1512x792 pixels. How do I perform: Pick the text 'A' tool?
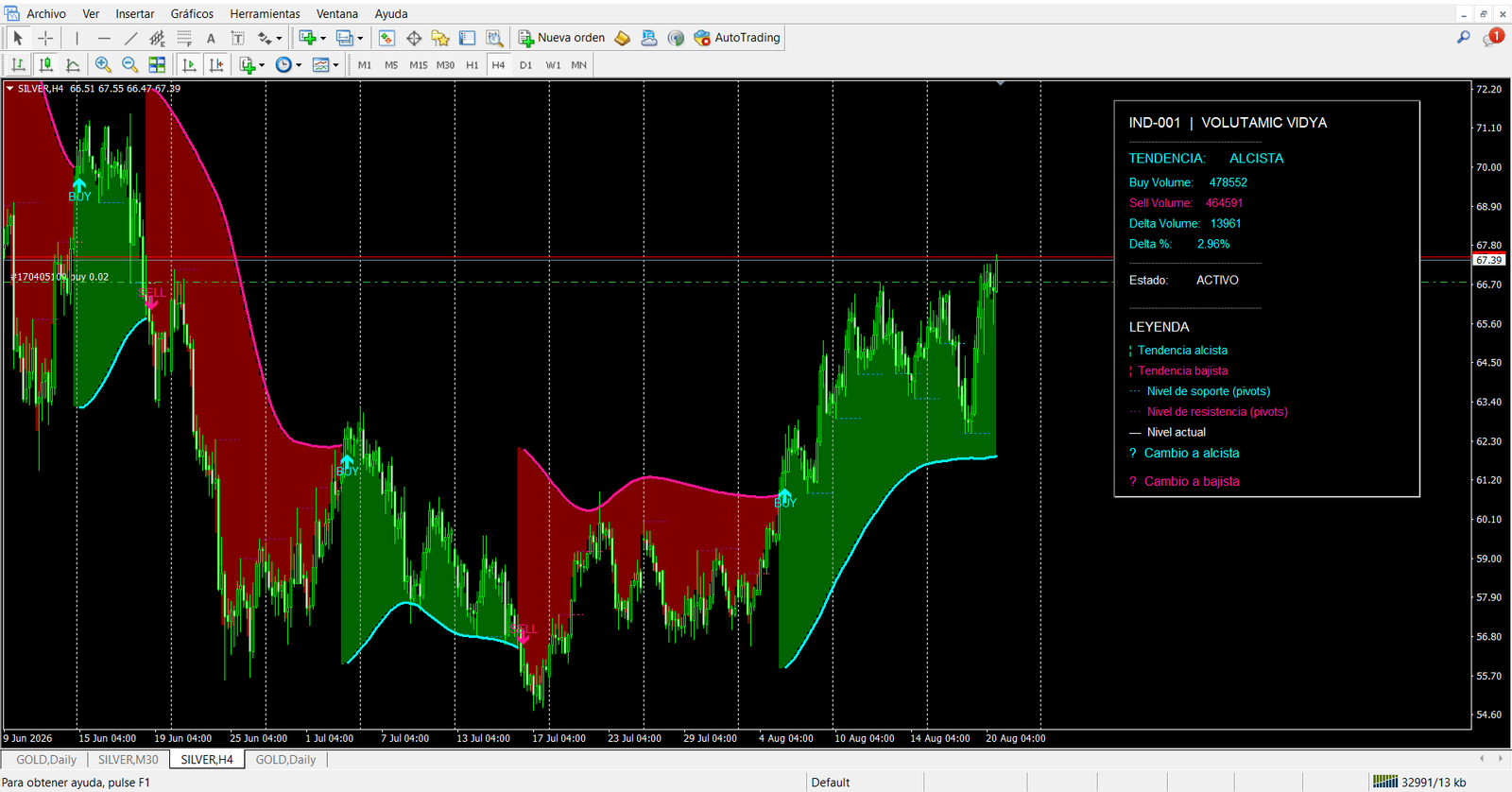(x=211, y=38)
